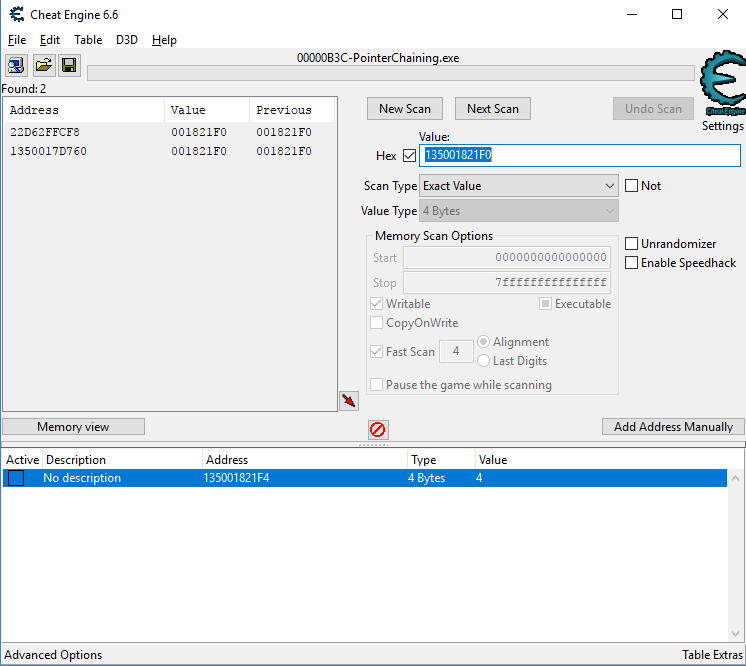Click Cheat Engine title bar icon
Screen dimensions: 746x666
17,15
